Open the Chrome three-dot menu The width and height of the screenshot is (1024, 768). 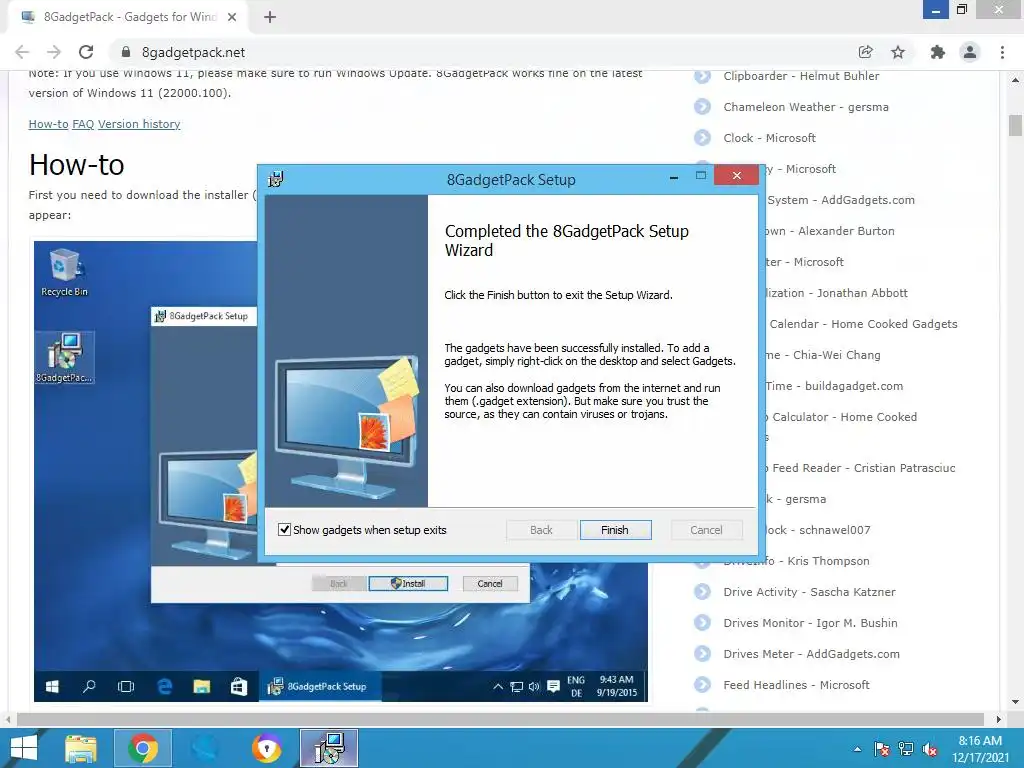(1002, 52)
